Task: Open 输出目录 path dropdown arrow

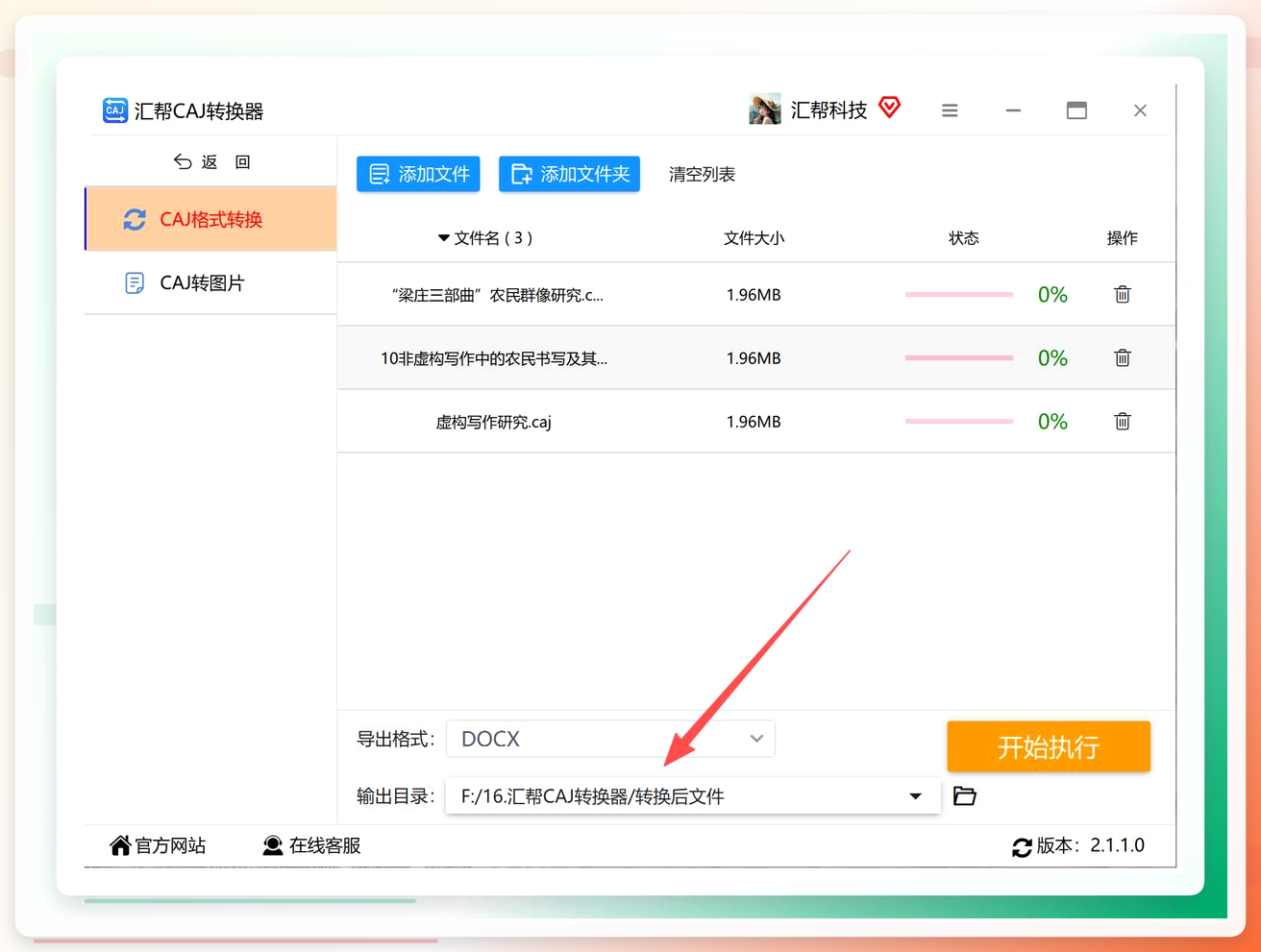Action: [915, 796]
